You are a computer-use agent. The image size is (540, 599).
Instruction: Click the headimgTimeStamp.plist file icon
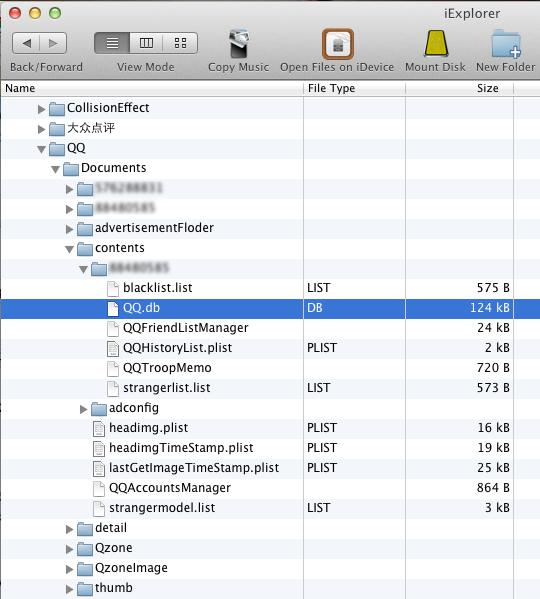click(x=99, y=448)
